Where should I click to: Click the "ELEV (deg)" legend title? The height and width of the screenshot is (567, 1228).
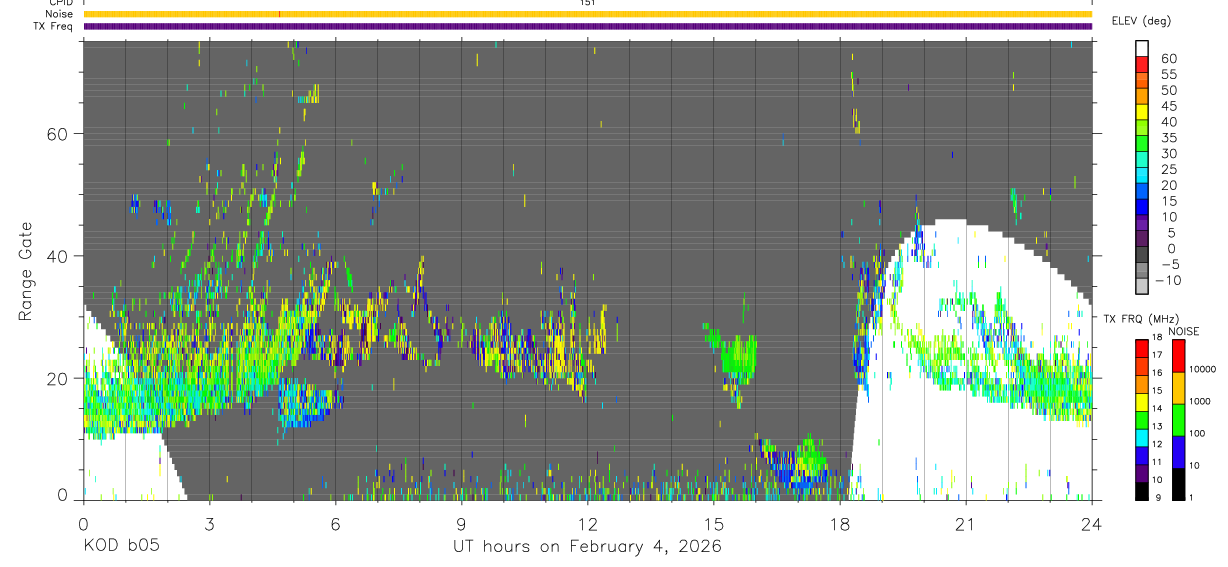[x=1141, y=20]
